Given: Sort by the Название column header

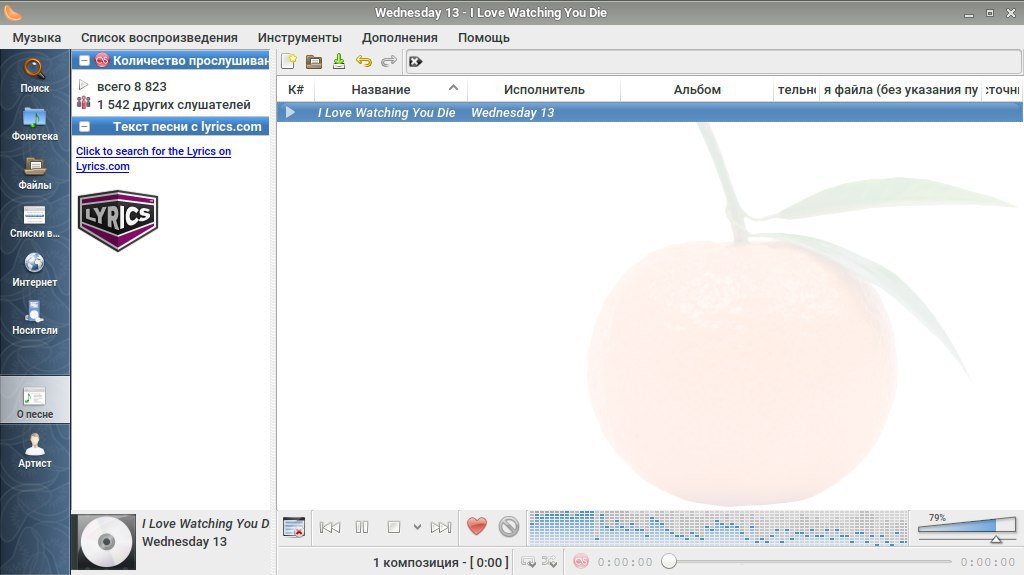Looking at the screenshot, I should [x=391, y=90].
